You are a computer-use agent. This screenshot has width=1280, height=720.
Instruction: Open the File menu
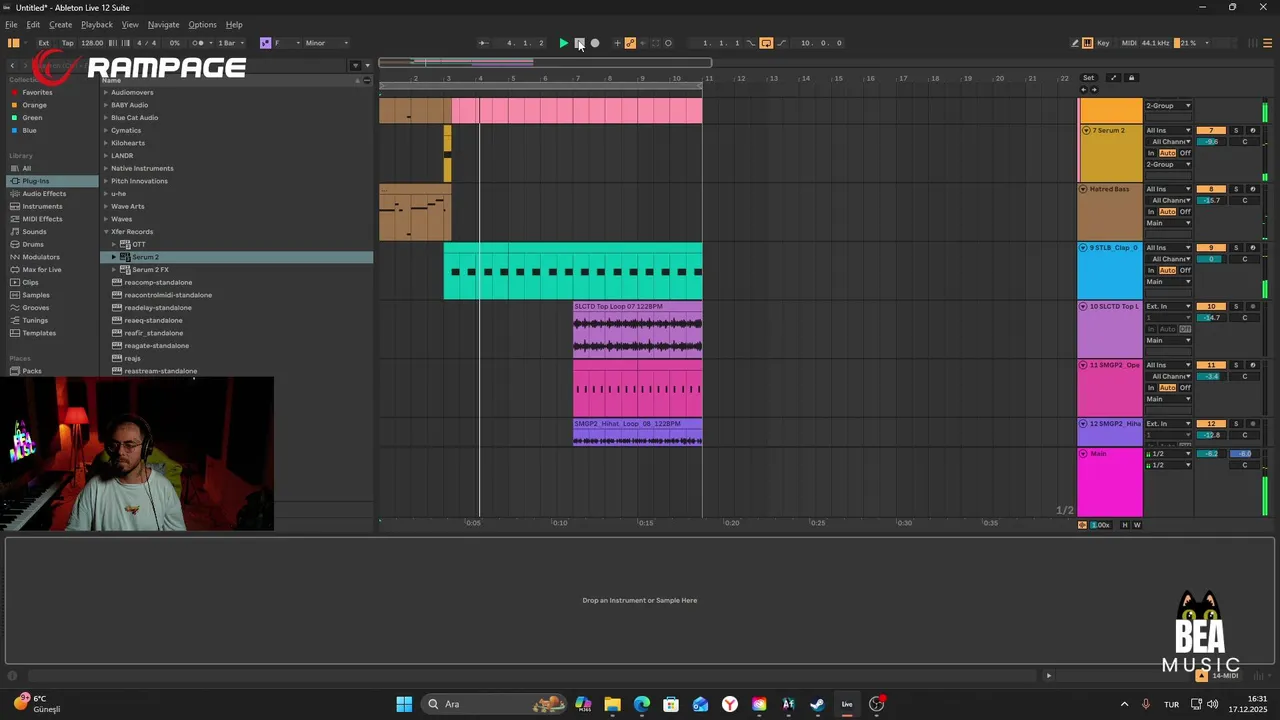tap(11, 24)
